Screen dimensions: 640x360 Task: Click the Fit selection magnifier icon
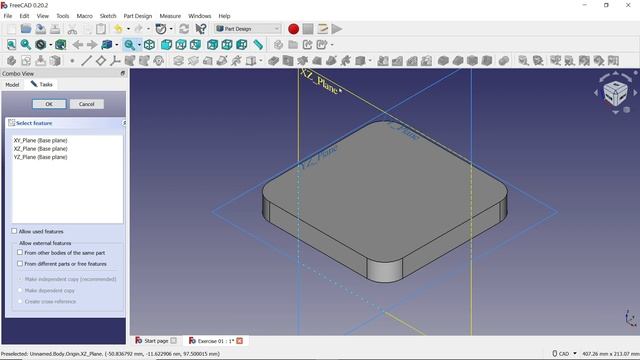tap(26, 44)
